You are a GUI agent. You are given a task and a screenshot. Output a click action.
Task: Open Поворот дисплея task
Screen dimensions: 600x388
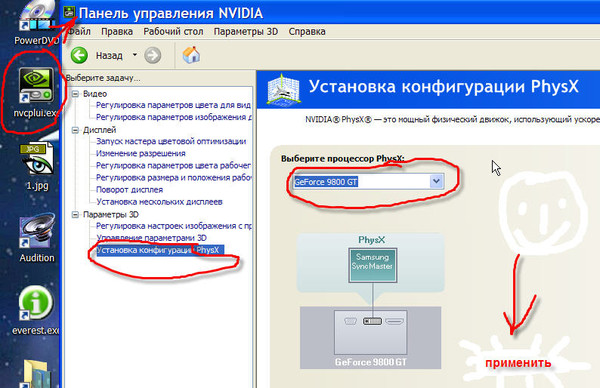tap(129, 190)
